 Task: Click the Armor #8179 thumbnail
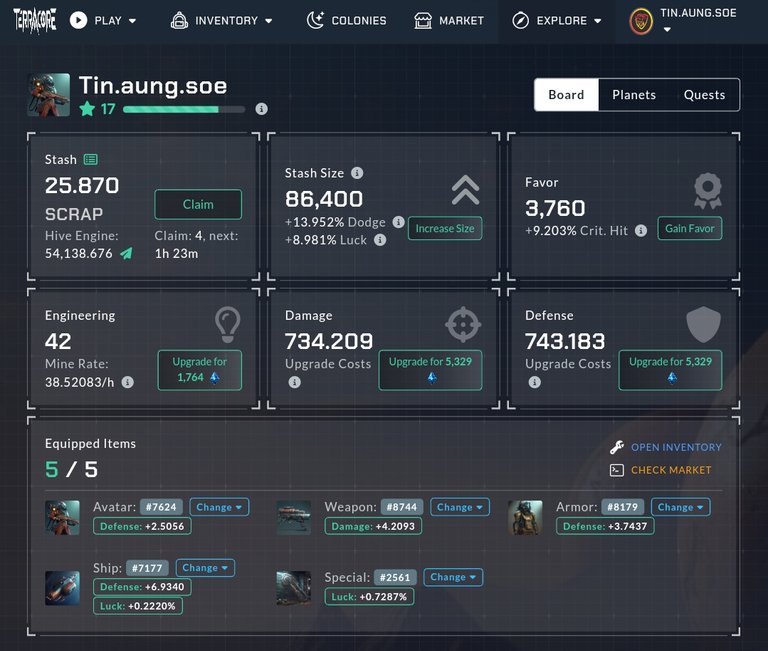(x=525, y=517)
